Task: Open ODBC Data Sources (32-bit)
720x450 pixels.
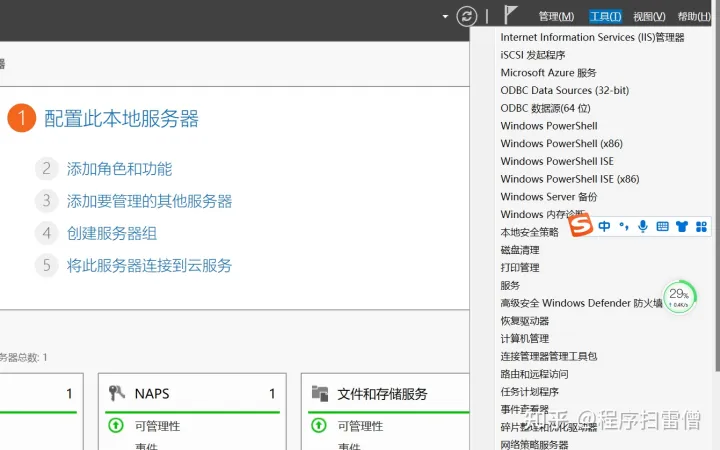Action: [564, 90]
